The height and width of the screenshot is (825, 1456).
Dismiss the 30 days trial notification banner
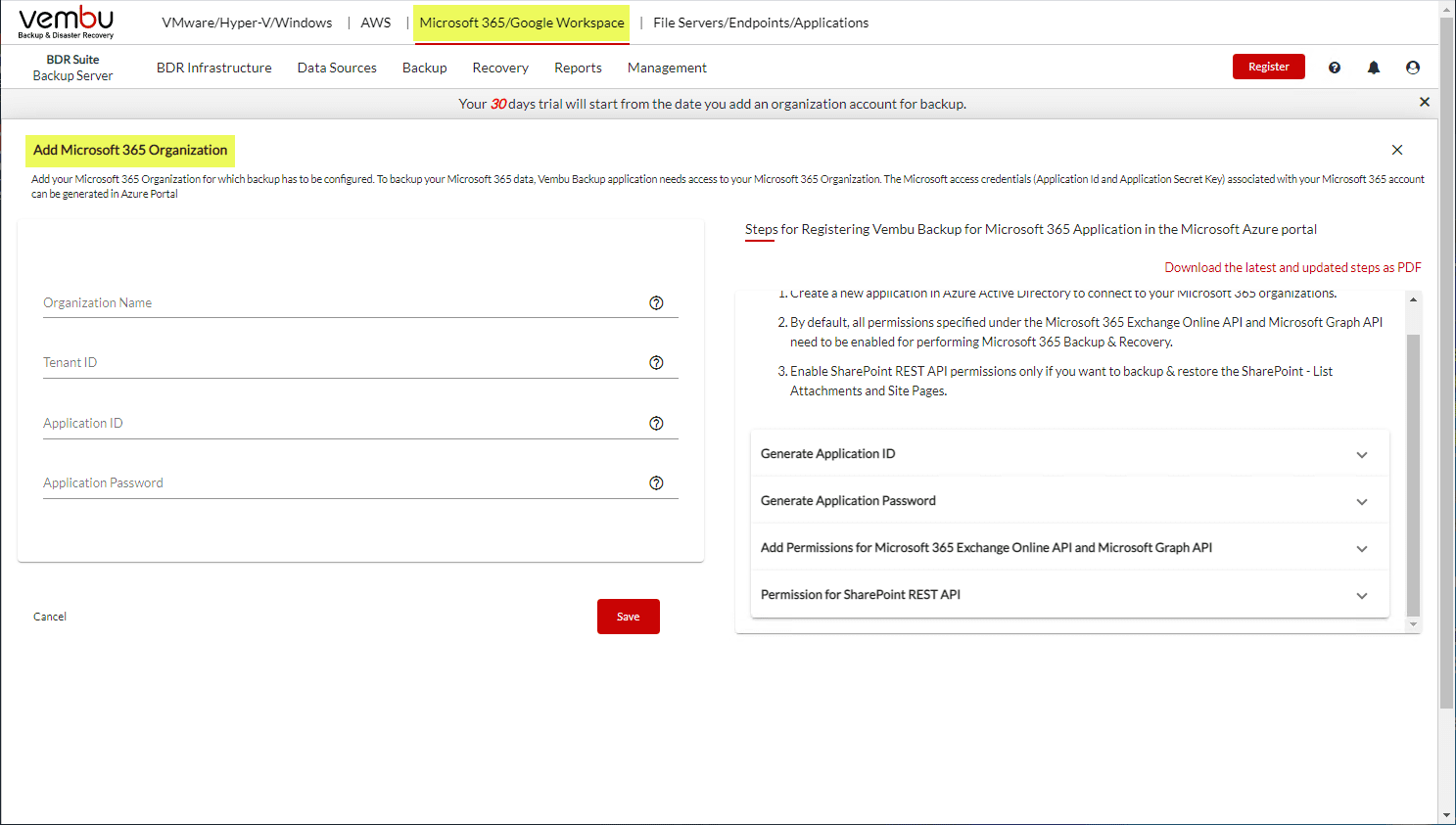pos(1424,103)
